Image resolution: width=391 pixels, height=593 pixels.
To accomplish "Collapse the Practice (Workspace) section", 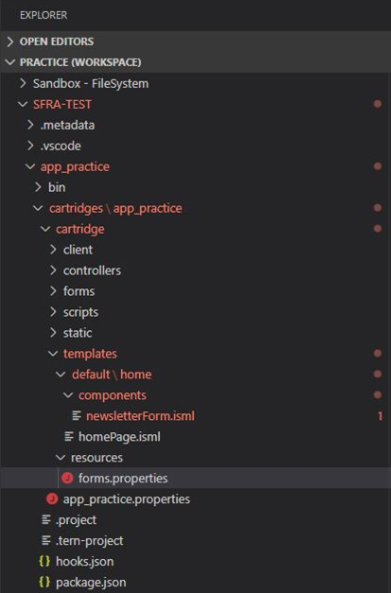I will tap(11, 62).
